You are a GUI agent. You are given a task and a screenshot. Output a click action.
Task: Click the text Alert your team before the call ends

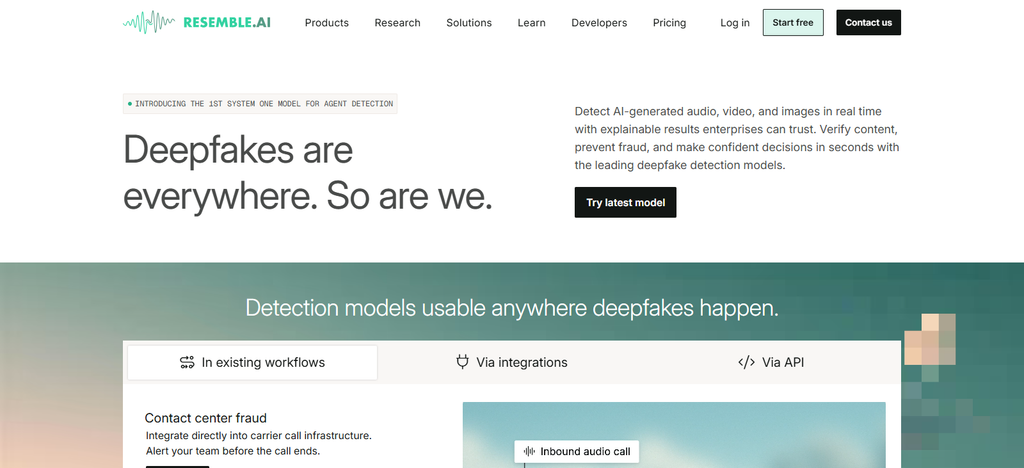point(232,451)
